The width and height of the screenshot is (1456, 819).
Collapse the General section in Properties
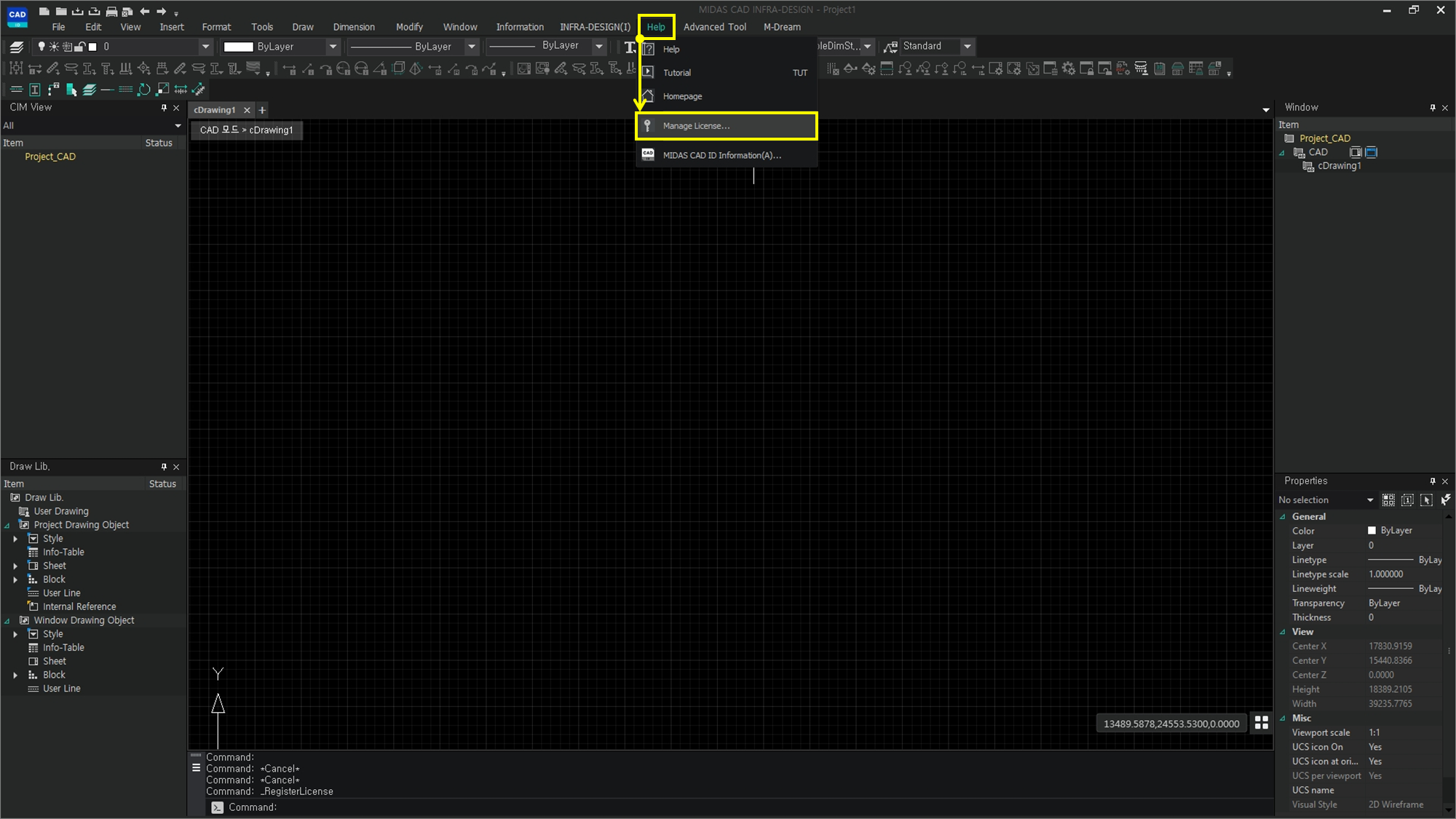coord(1283,517)
